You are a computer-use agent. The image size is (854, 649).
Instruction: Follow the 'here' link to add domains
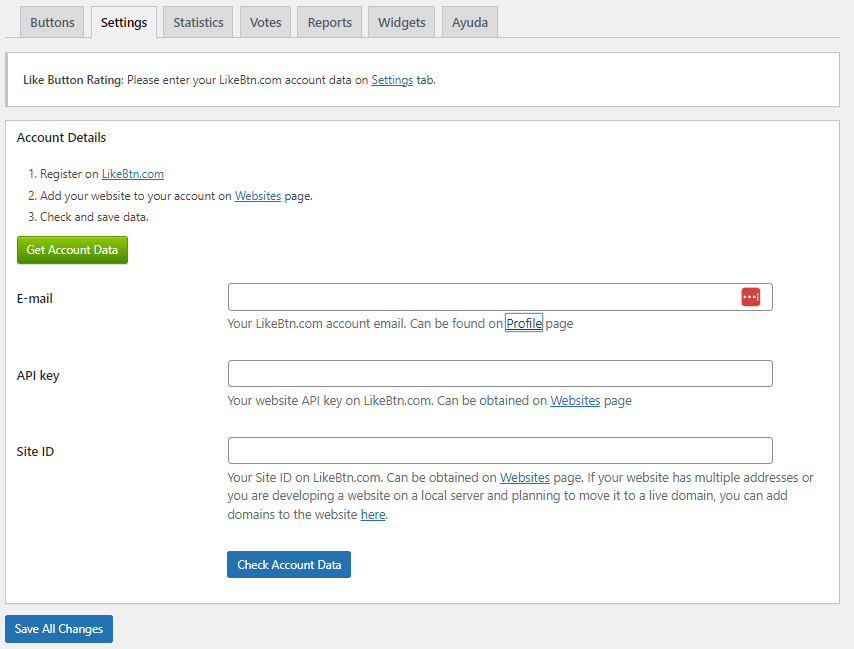point(373,515)
